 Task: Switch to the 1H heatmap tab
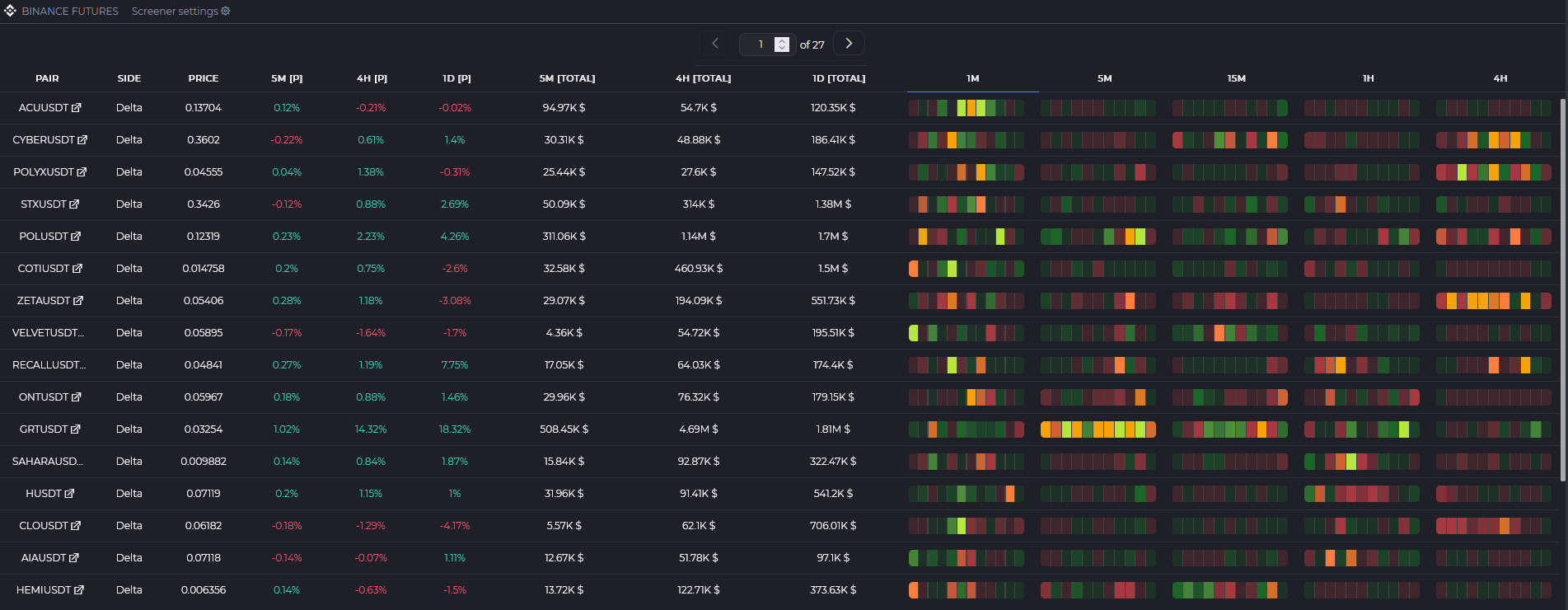point(1369,78)
